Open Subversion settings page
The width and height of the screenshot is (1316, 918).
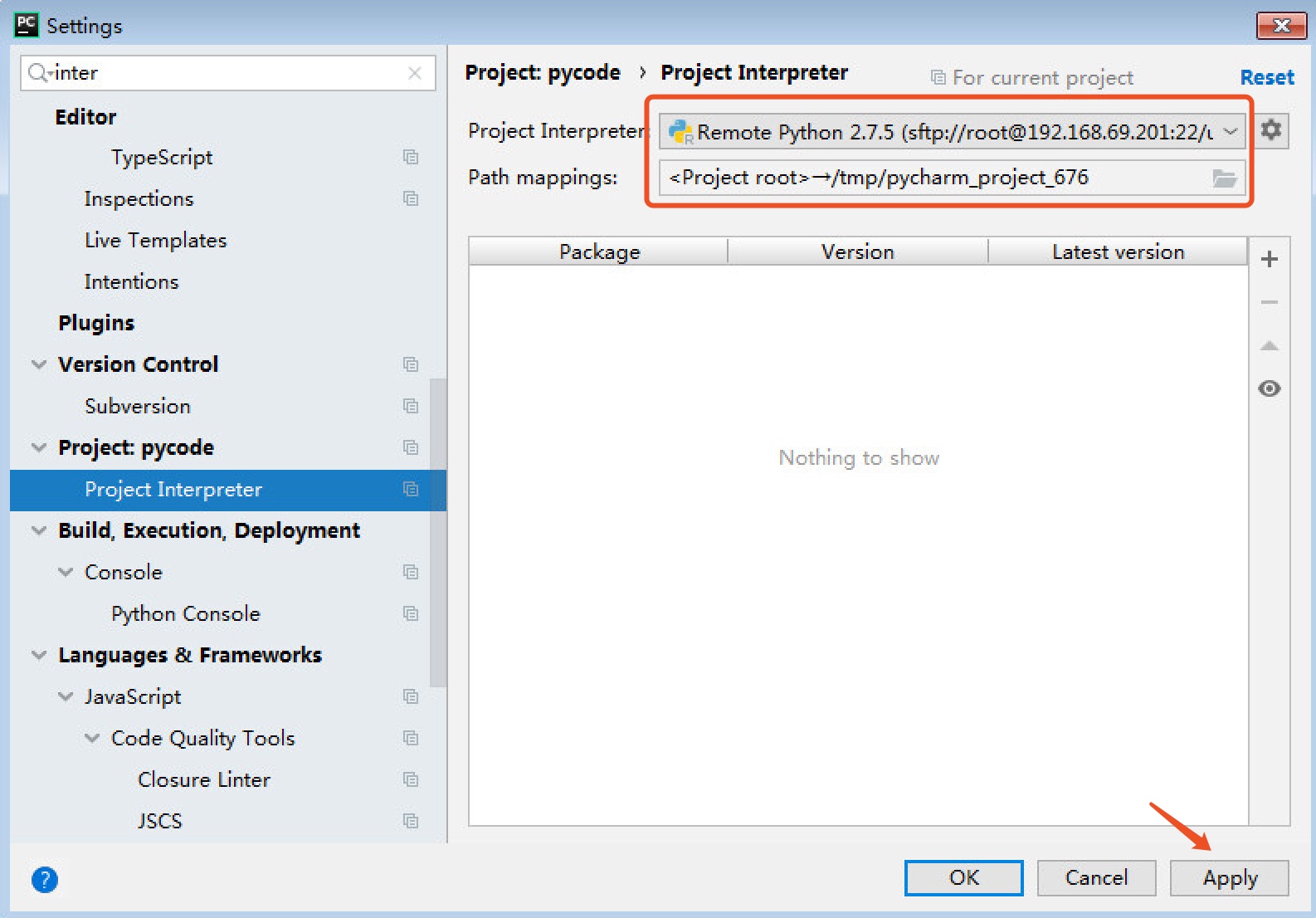point(138,407)
